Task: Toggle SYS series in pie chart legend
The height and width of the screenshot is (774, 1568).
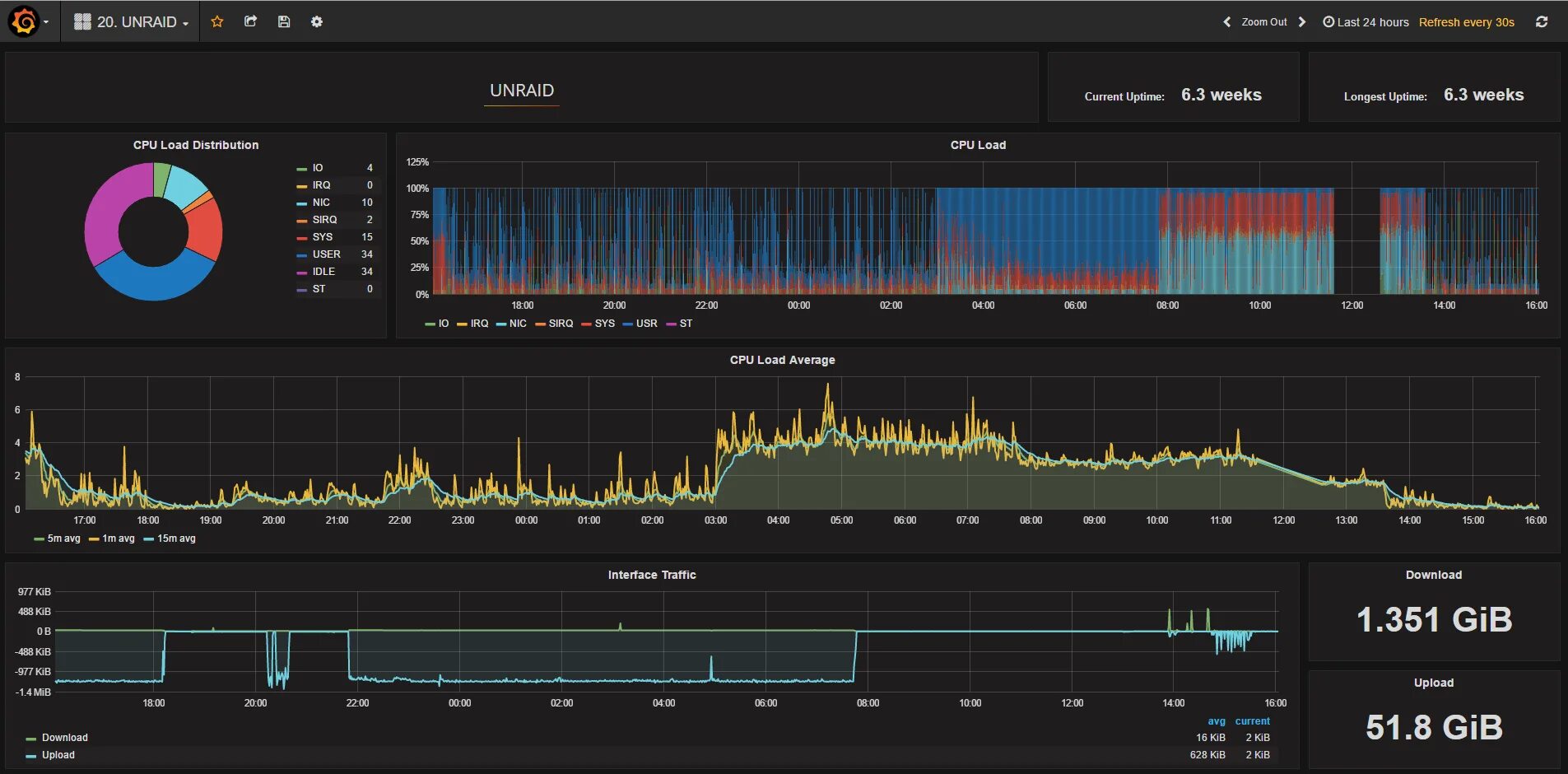Action: point(323,237)
